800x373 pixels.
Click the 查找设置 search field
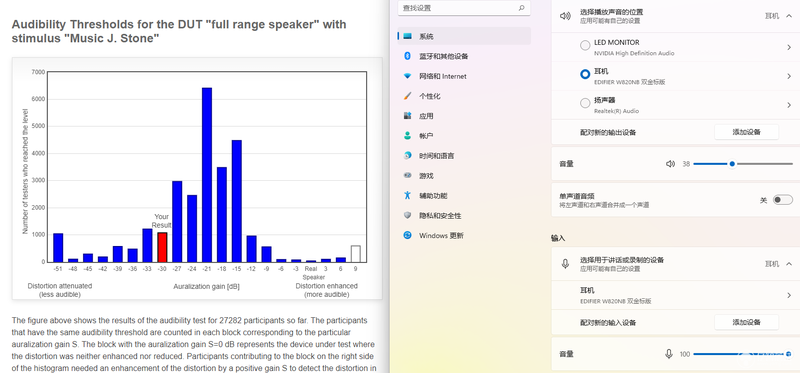464,8
